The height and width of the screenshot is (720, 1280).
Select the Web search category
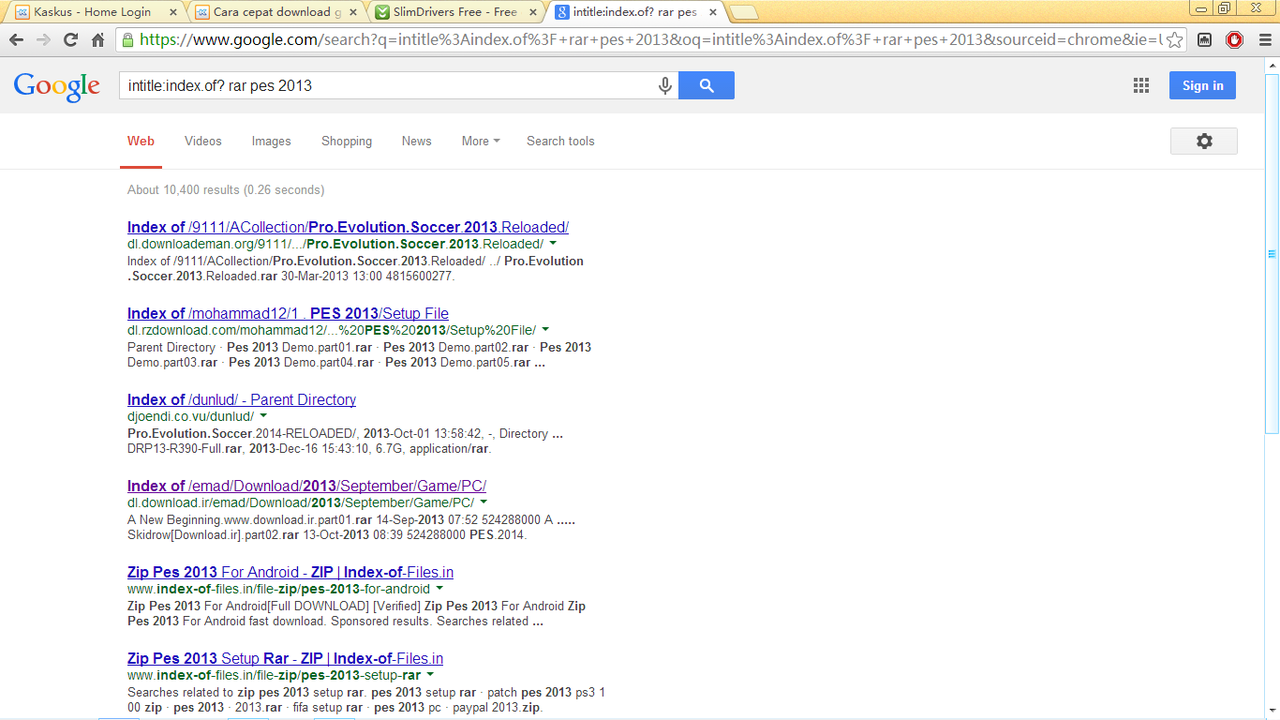click(x=141, y=141)
